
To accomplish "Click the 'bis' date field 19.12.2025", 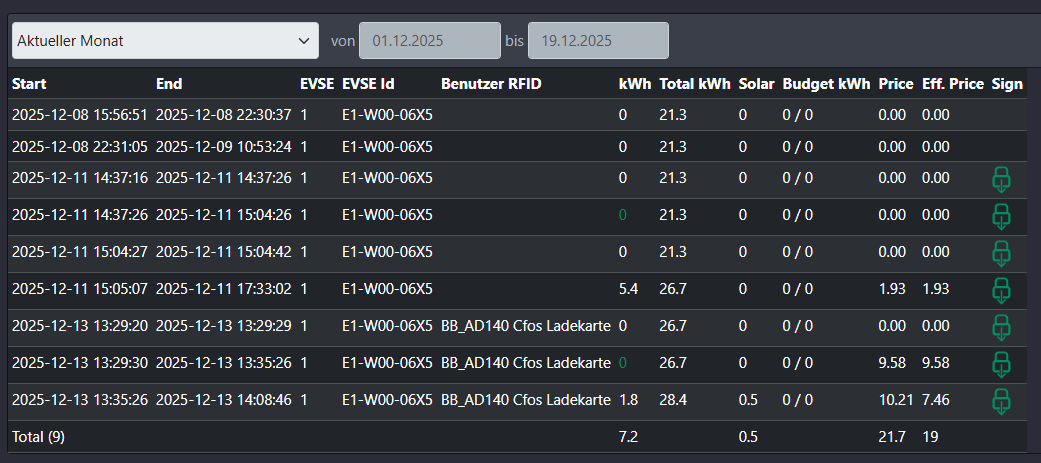I will coord(598,41).
